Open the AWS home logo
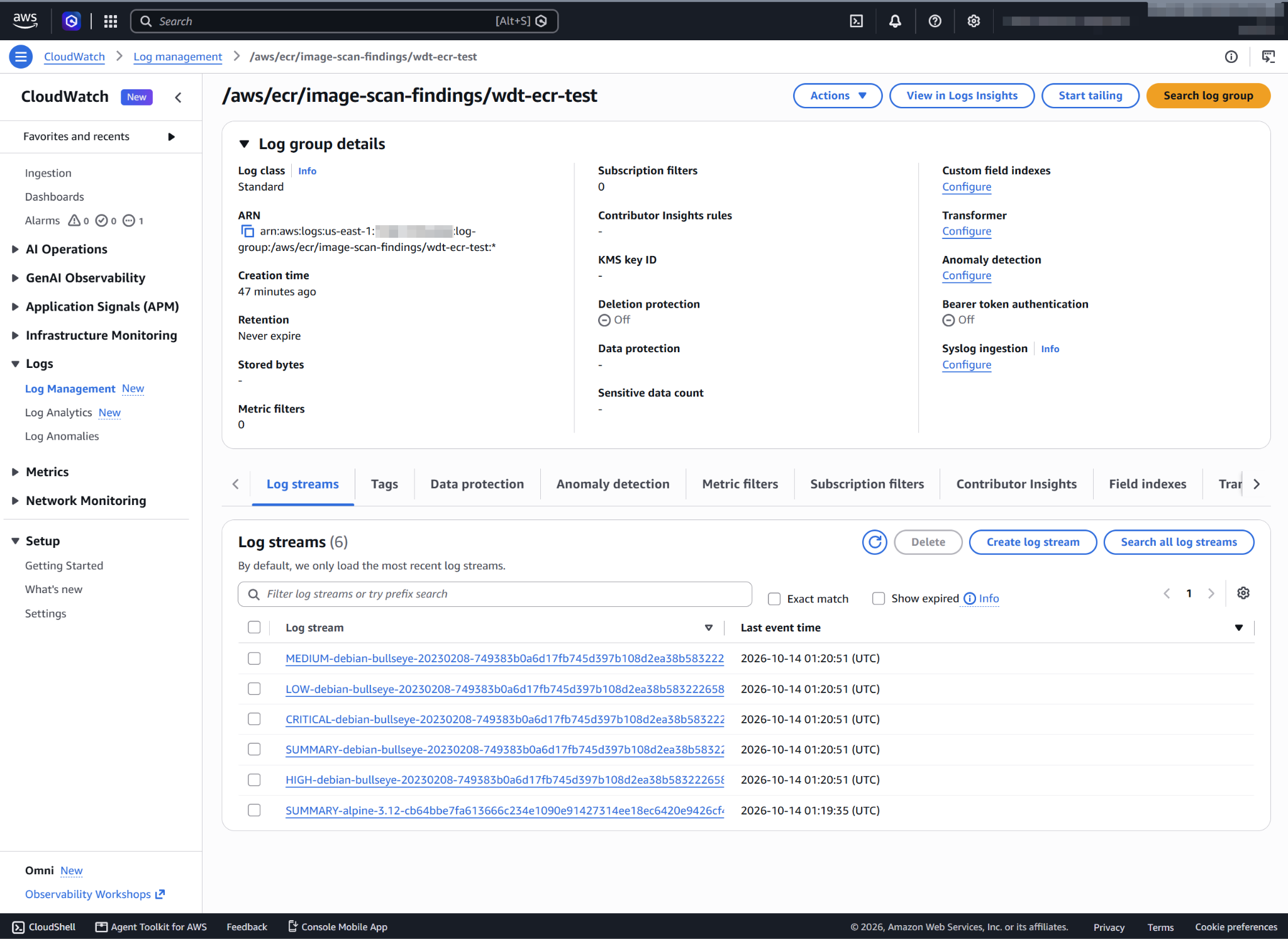The image size is (1288, 939). coord(25,21)
